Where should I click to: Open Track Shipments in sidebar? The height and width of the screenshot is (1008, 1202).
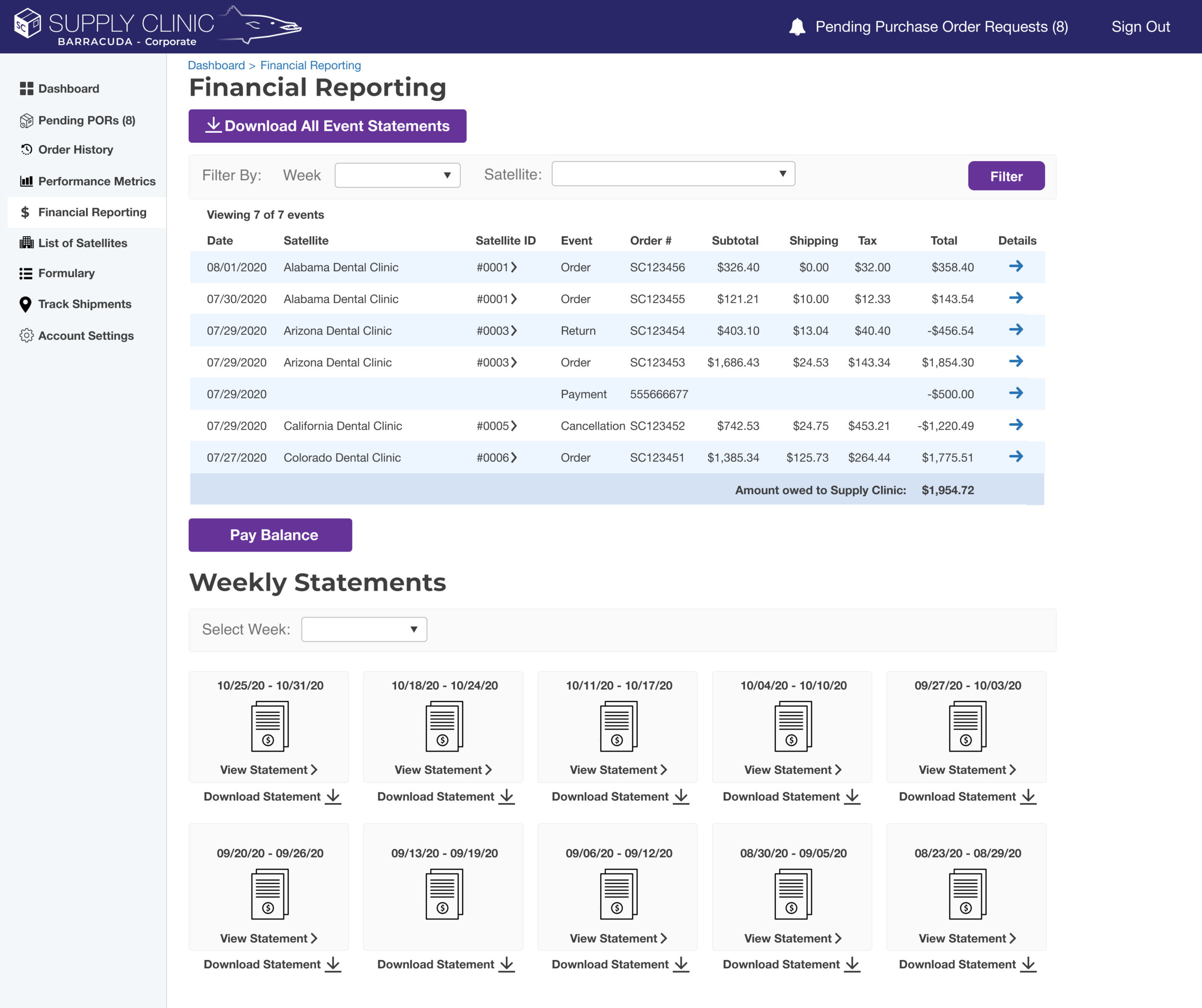coord(85,304)
